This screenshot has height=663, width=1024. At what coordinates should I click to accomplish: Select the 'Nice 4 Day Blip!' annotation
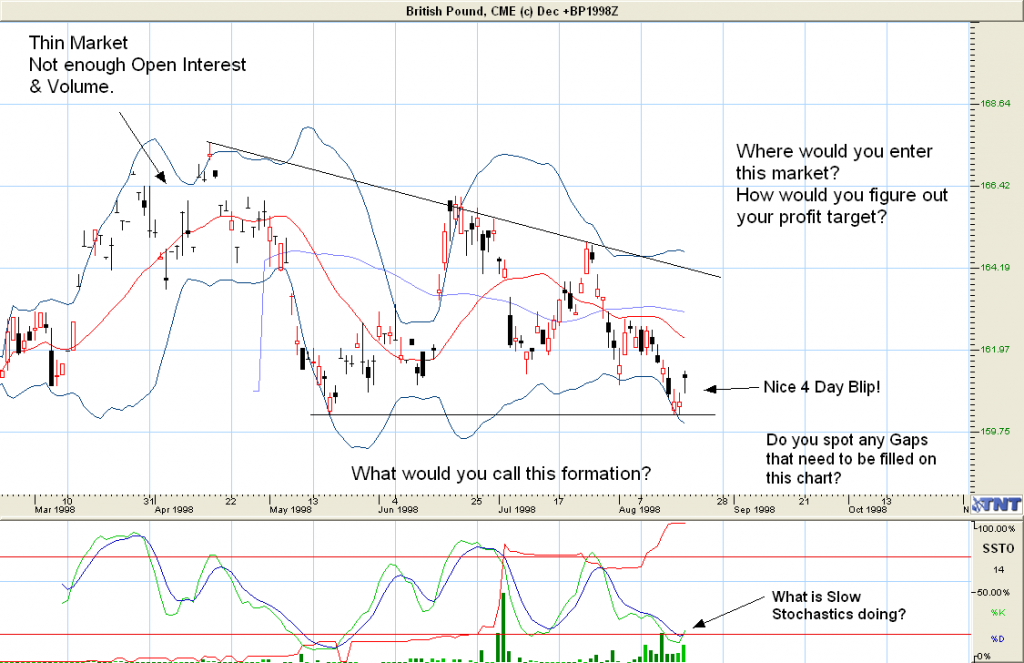tap(821, 387)
